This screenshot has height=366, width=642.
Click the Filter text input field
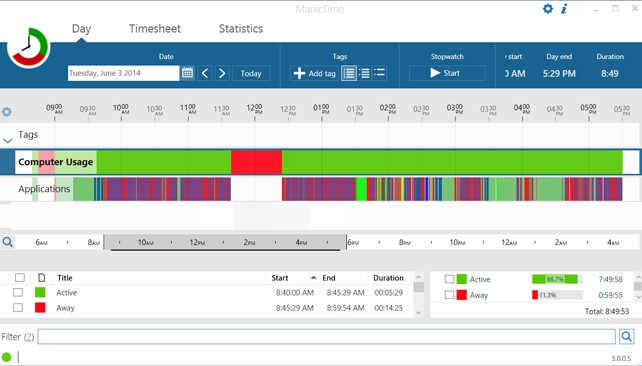tap(326, 337)
